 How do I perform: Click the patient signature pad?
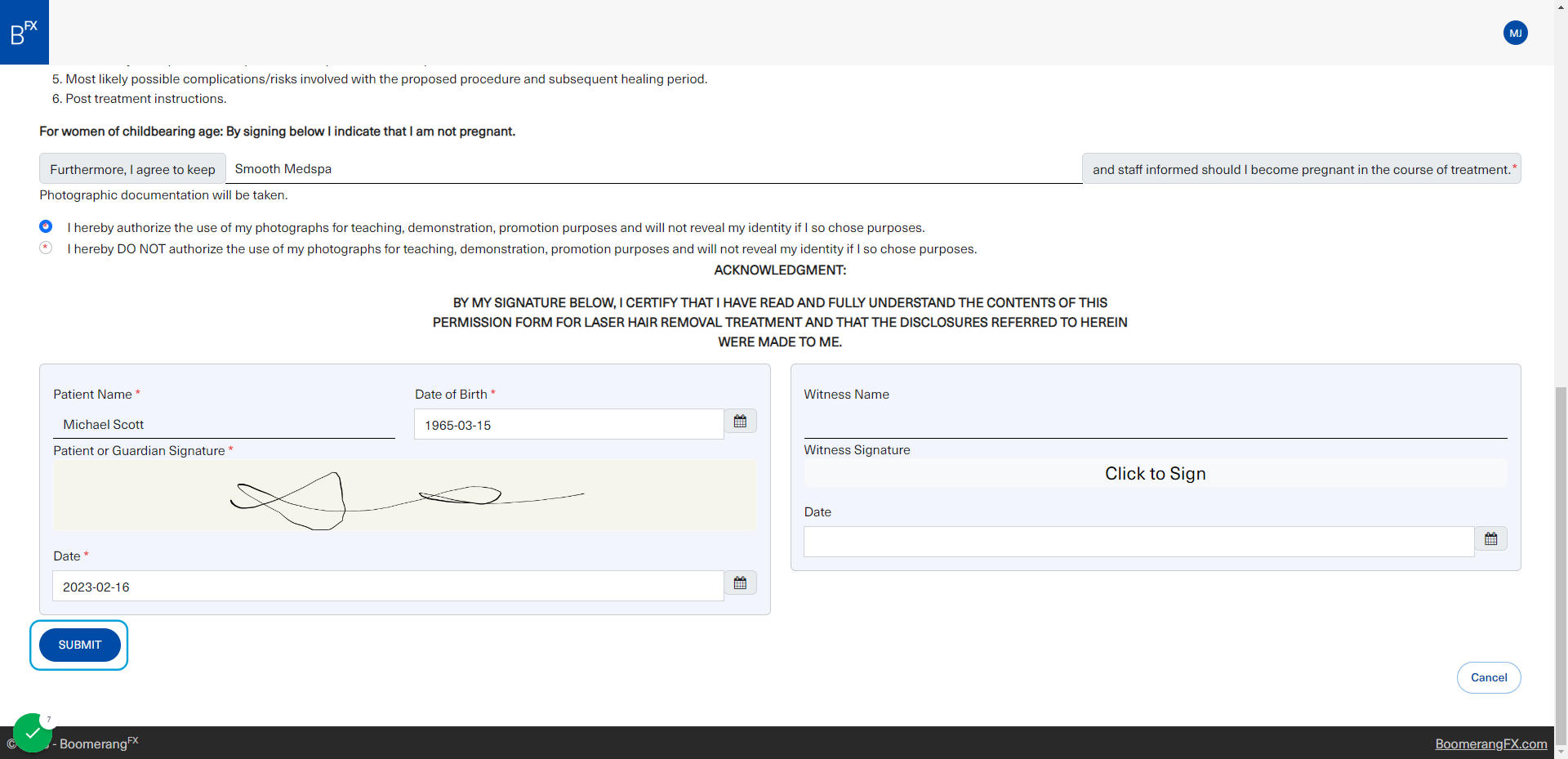404,496
